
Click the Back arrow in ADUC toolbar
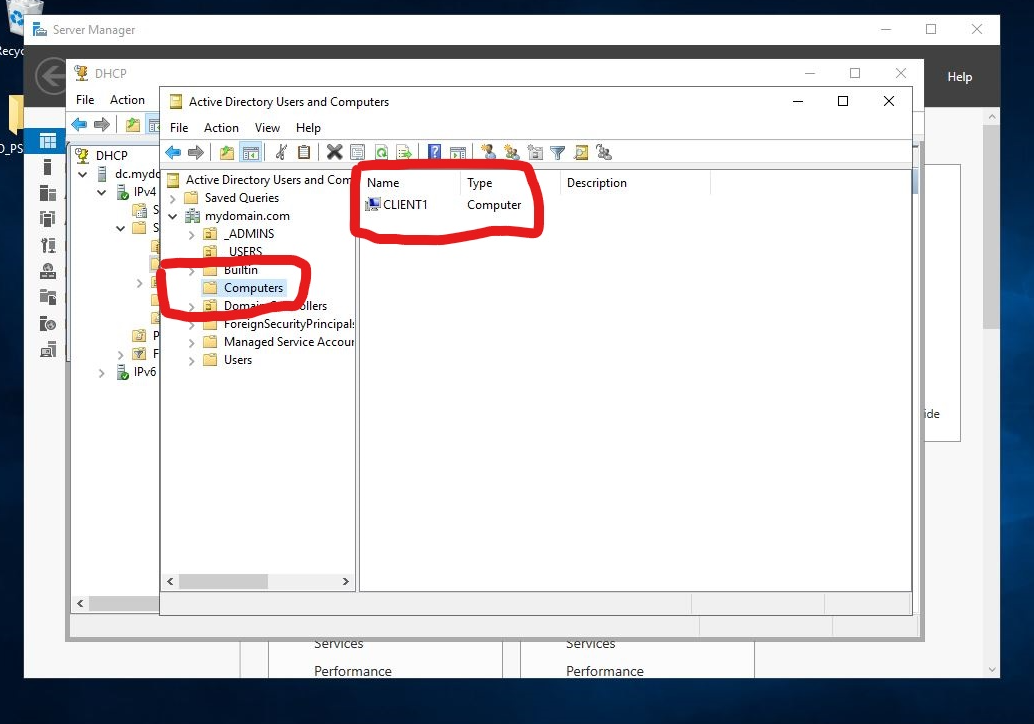[x=173, y=153]
